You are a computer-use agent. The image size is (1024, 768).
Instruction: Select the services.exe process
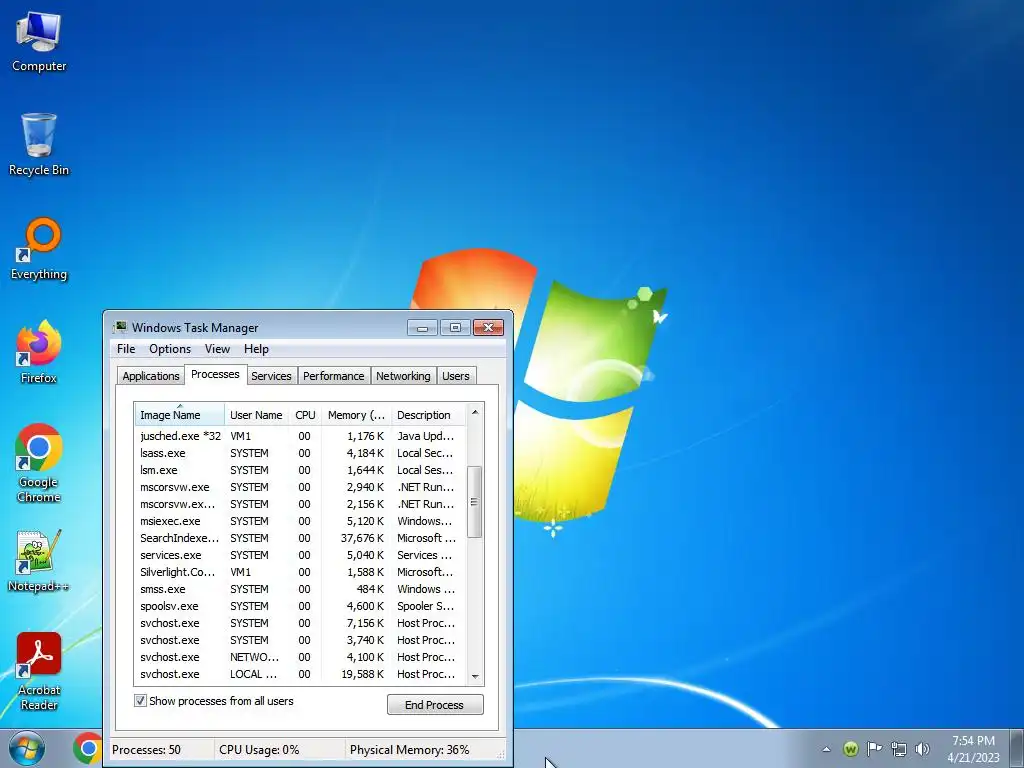(300, 554)
